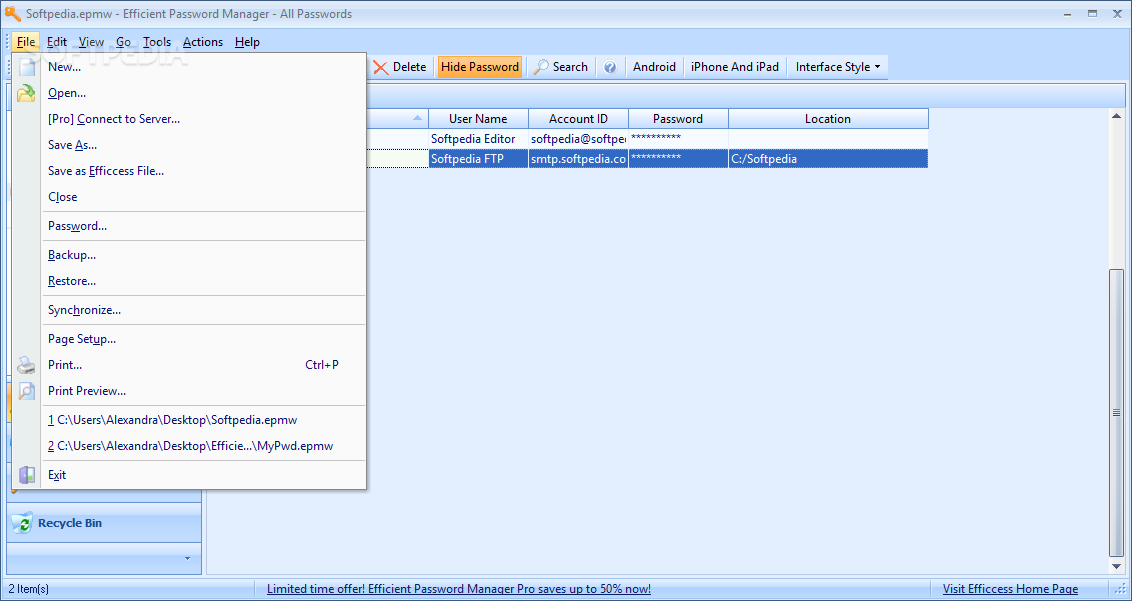The width and height of the screenshot is (1132, 601).
Task: Sort by User Name column header
Action: [x=478, y=118]
